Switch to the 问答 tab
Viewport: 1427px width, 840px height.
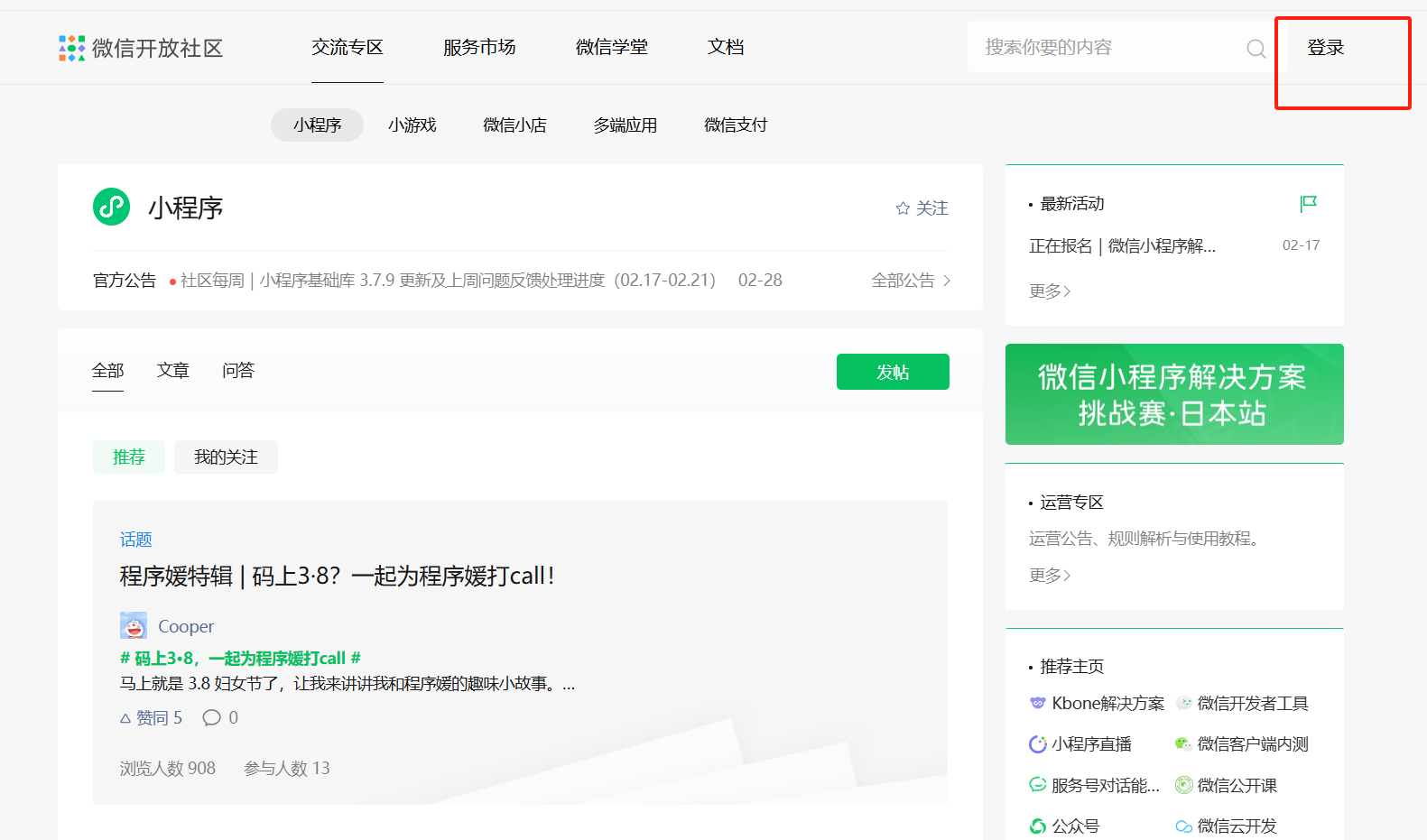point(238,370)
